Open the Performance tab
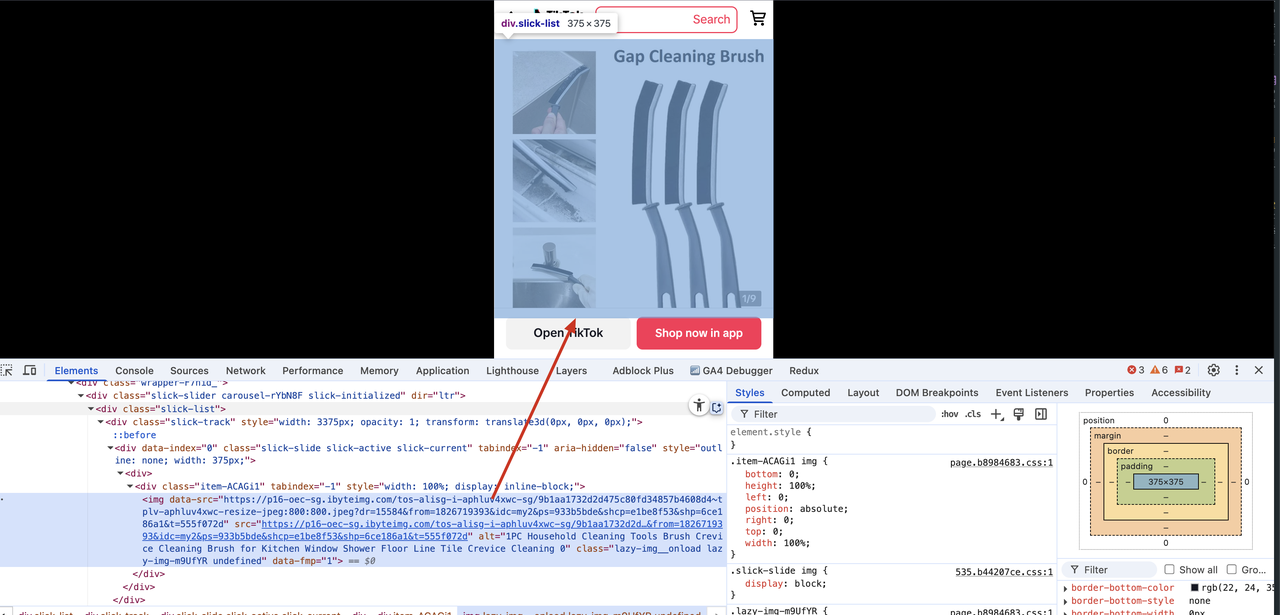This screenshot has width=1280, height=615. click(x=313, y=370)
